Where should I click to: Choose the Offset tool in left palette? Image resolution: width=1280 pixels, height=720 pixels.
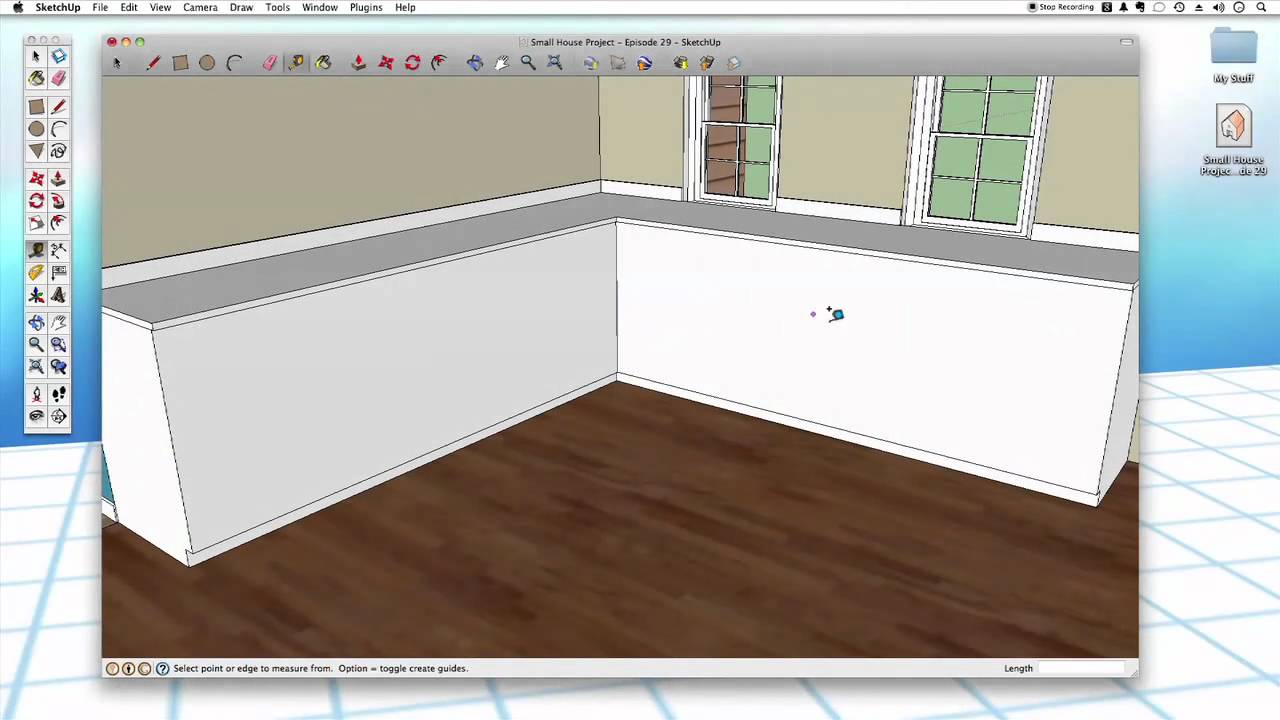59,223
